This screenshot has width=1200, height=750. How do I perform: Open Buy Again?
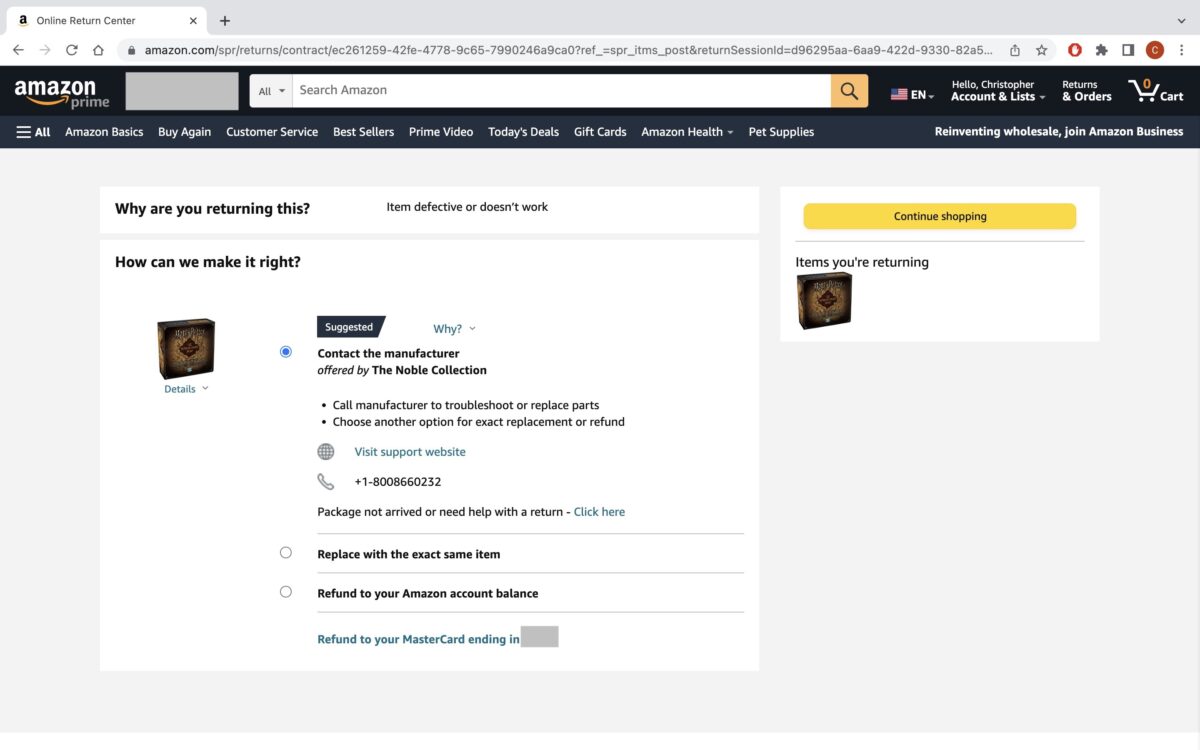pos(184,132)
